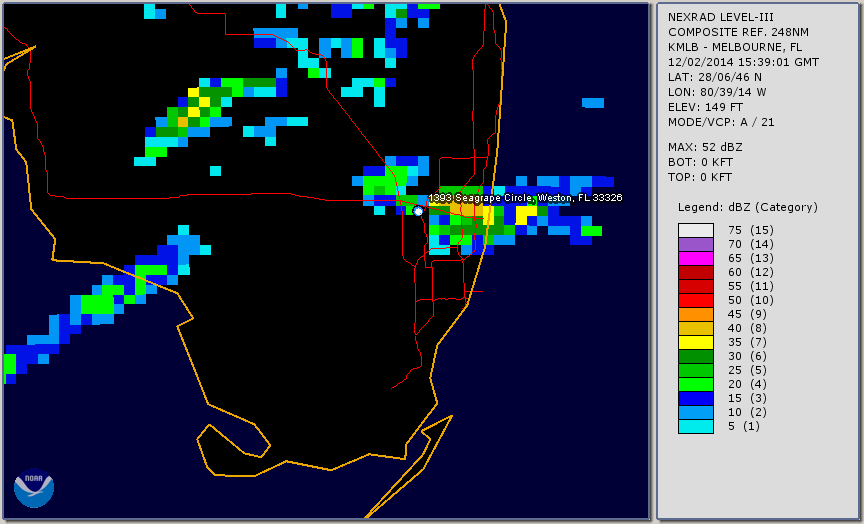Click the LAT: 28/06/46 N value
The image size is (864, 524).
[715, 77]
